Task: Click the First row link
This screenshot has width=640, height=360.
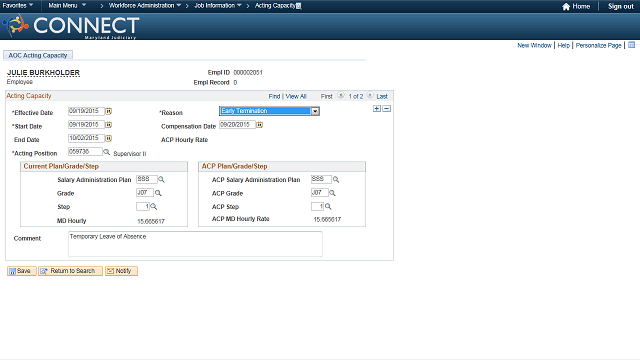Action: click(x=327, y=96)
